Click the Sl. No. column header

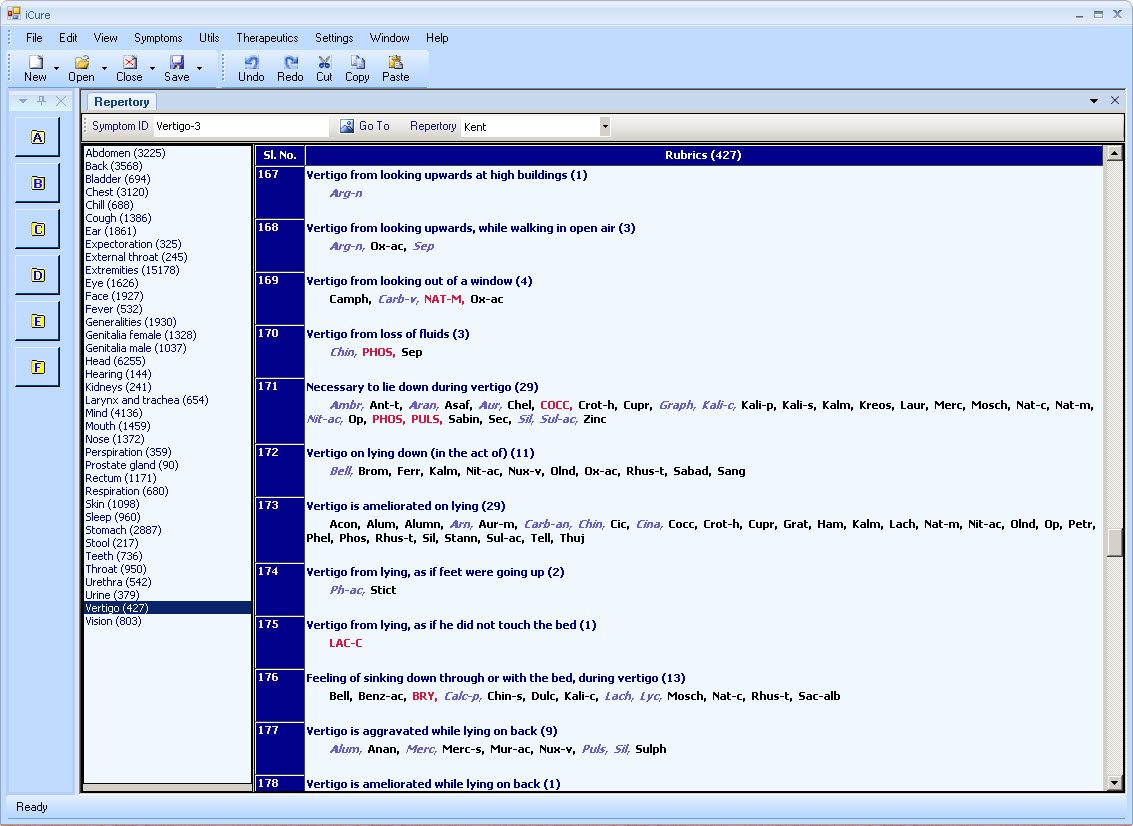click(280, 155)
